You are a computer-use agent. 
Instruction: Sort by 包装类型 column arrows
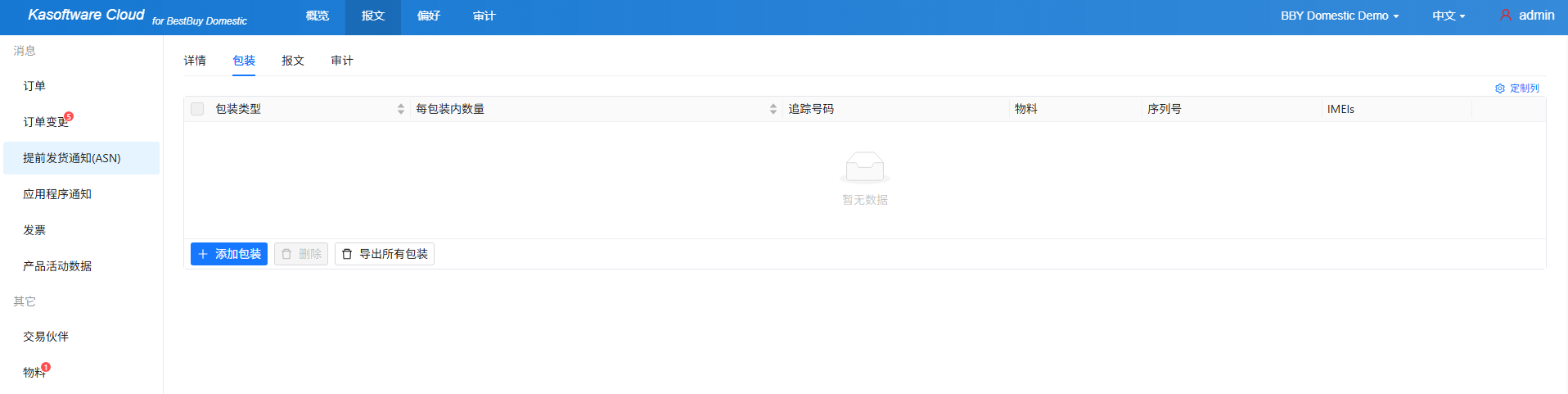[x=401, y=109]
